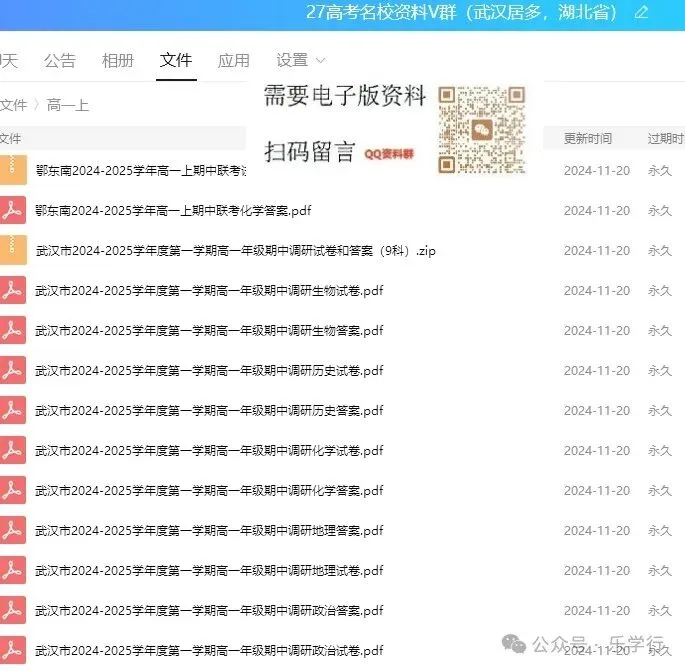
Task: Open 武汉市高一年级期中调研历史答案.pdf
Action: [209, 411]
